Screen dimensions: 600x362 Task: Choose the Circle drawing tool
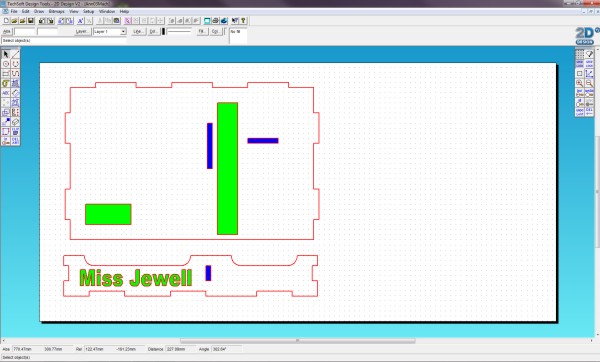coord(6,64)
